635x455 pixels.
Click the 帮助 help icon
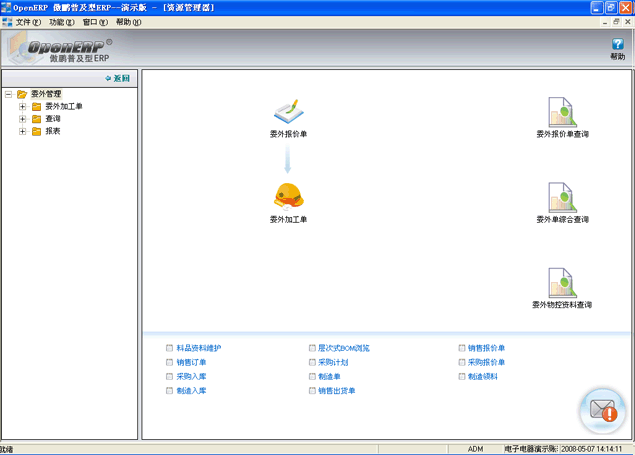(617, 45)
